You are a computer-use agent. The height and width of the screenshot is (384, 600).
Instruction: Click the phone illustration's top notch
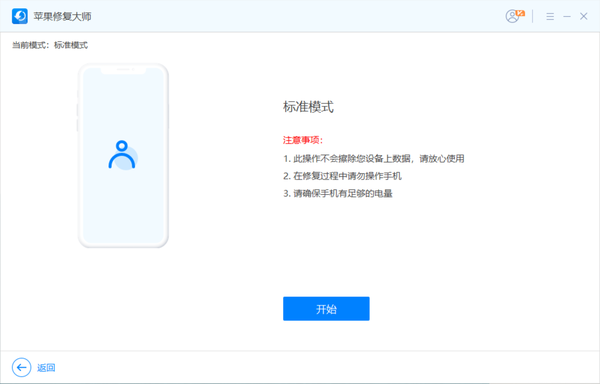(123, 70)
